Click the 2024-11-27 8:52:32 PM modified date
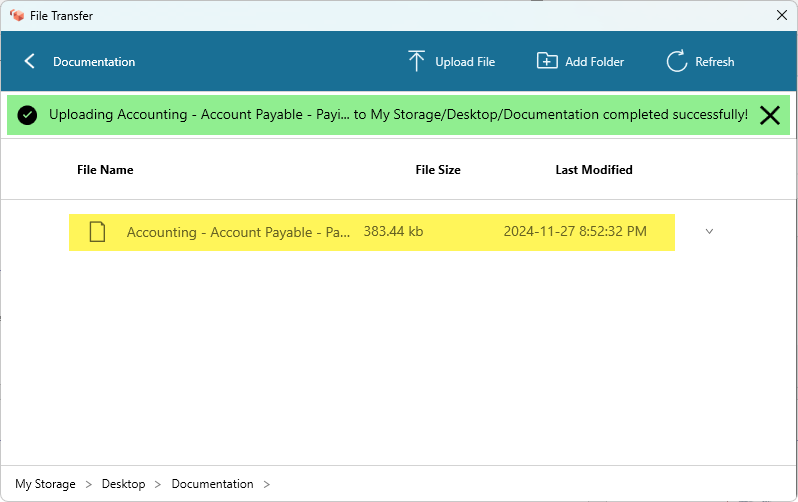 click(x=575, y=231)
